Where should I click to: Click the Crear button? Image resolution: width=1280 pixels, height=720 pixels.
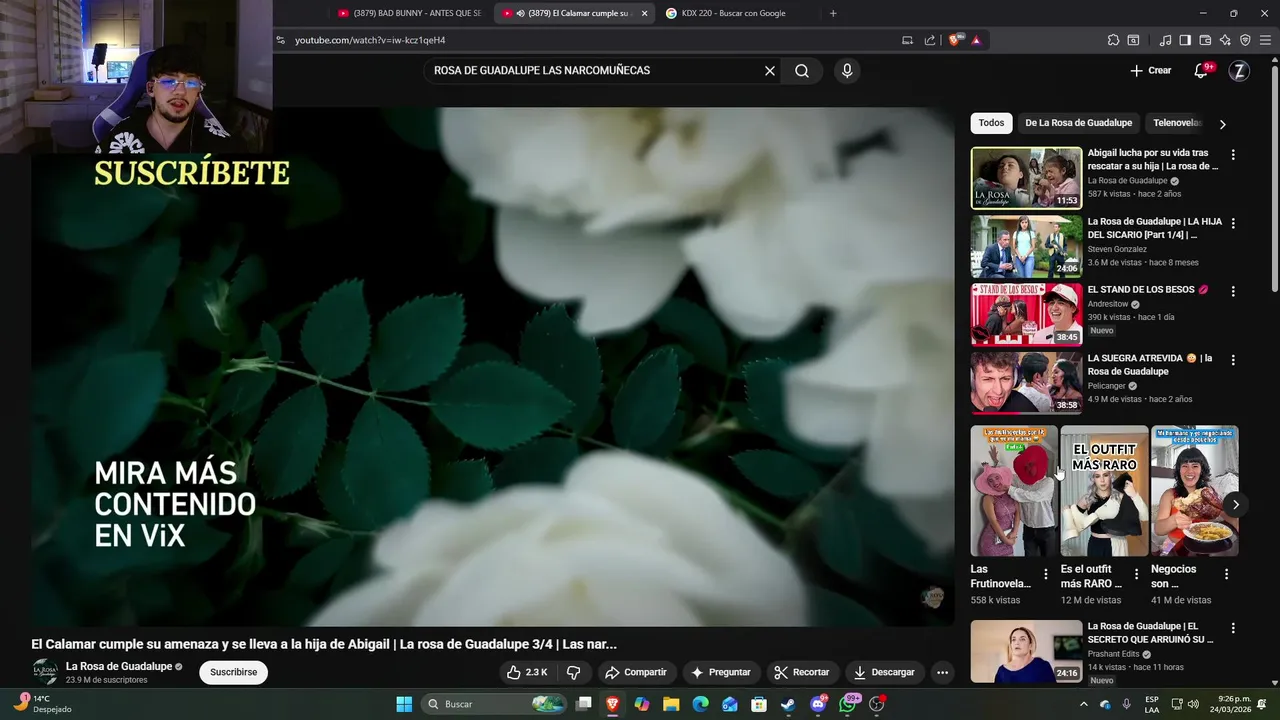[x=1150, y=71]
